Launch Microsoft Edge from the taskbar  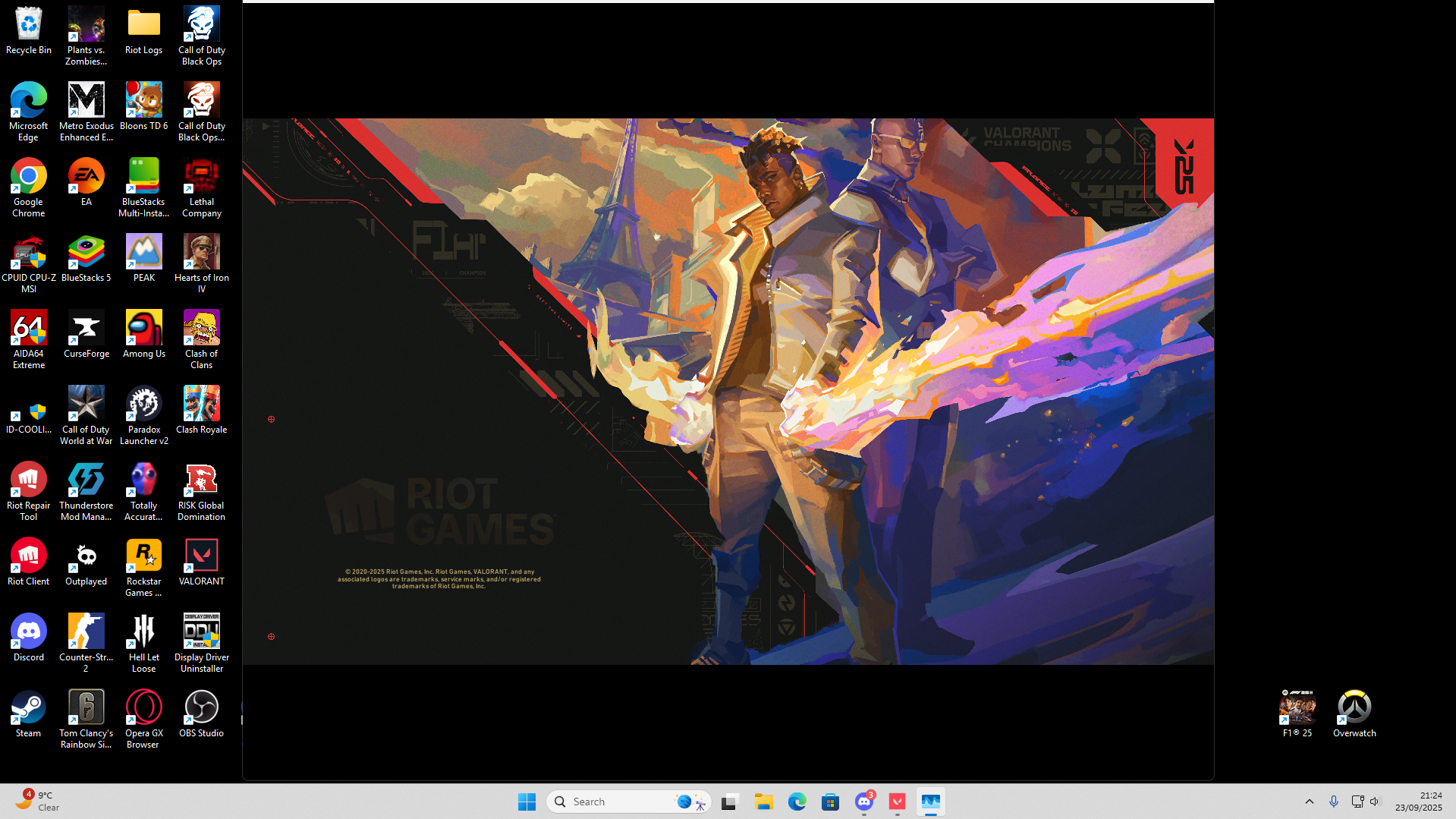(x=797, y=802)
